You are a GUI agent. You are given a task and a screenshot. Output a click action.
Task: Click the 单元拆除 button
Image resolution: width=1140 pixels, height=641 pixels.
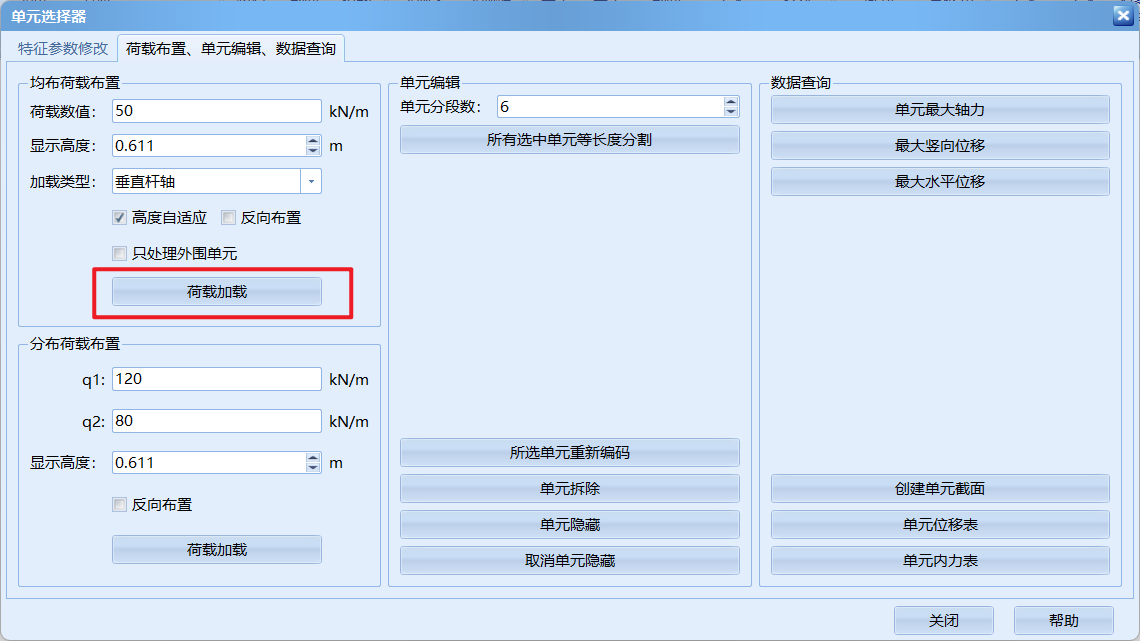coord(569,489)
